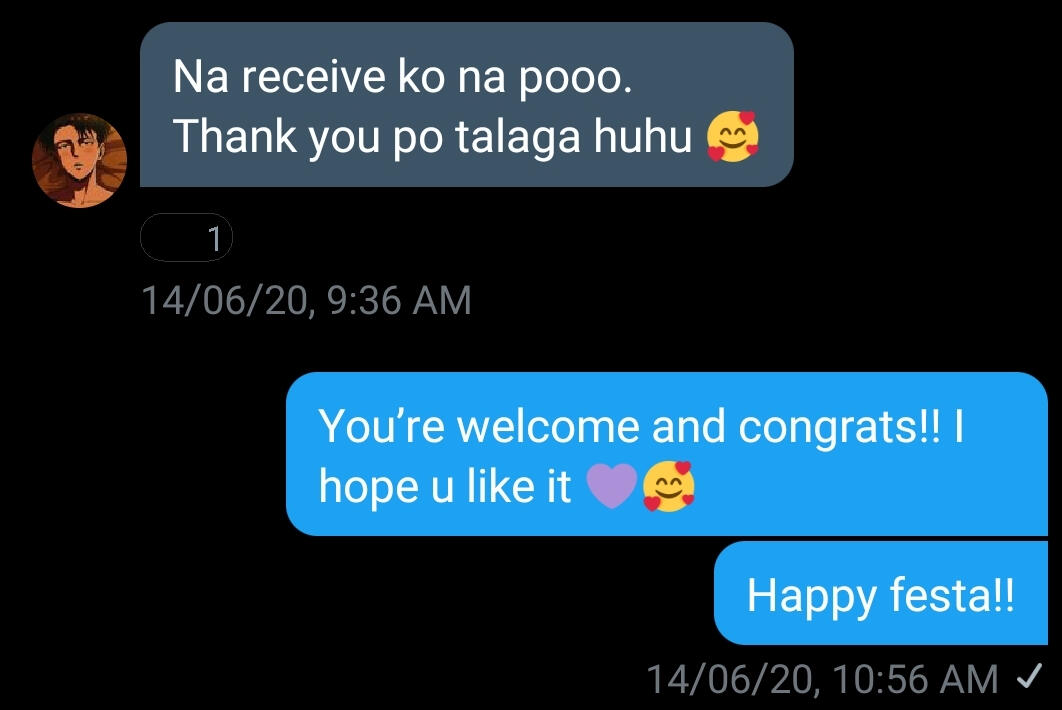Tap the purple heart emoji
1062x710 pixels.
click(612, 486)
